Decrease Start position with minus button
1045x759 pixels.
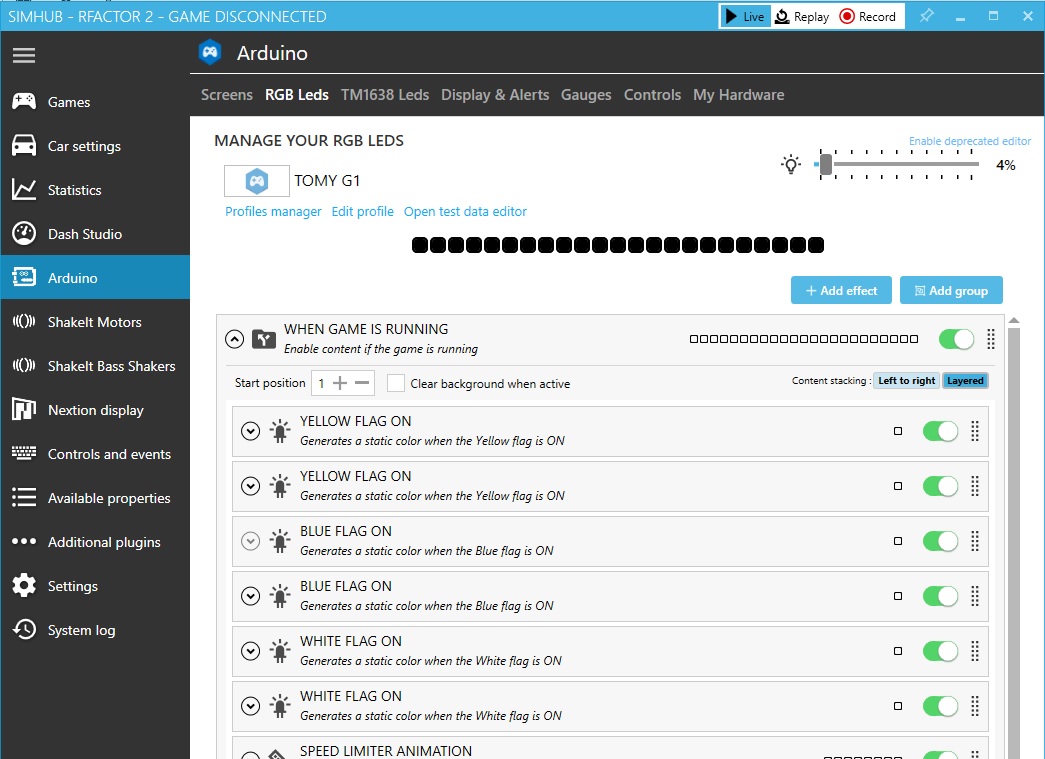point(362,383)
